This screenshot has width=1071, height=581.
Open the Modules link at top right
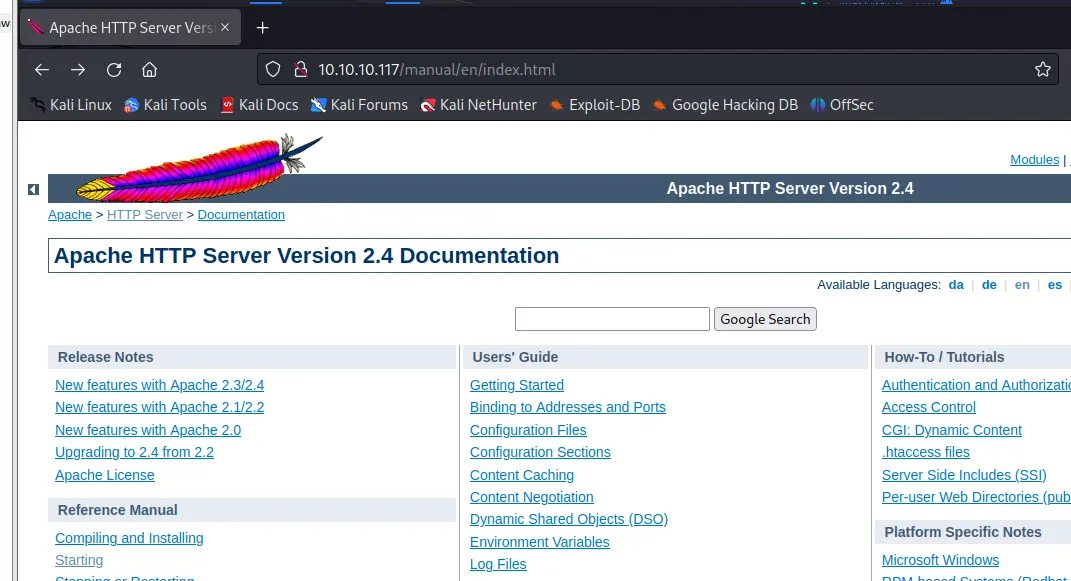(1034, 160)
